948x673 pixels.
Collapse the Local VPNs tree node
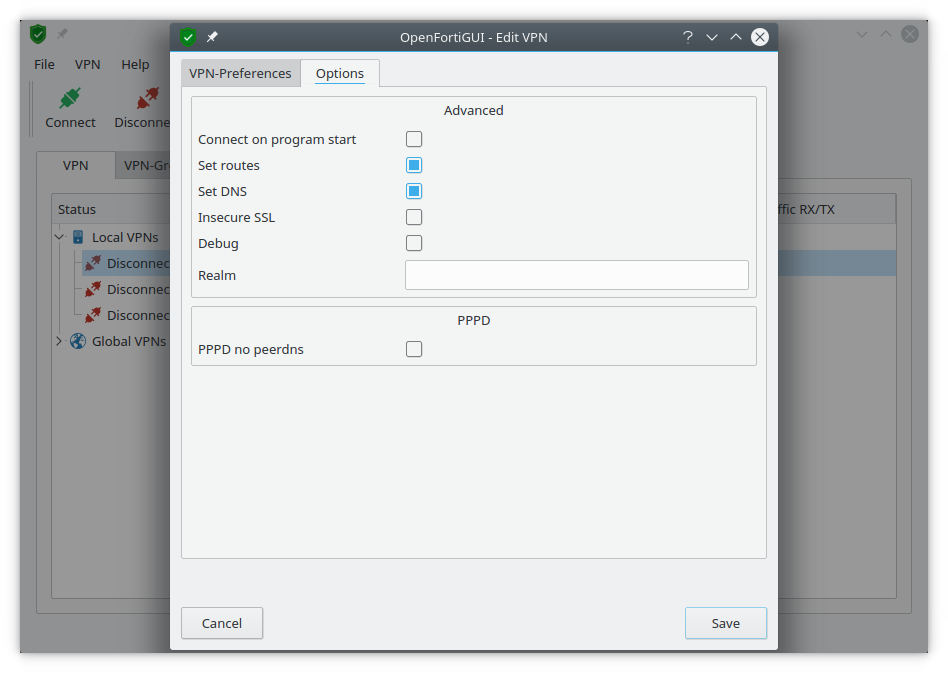point(59,237)
